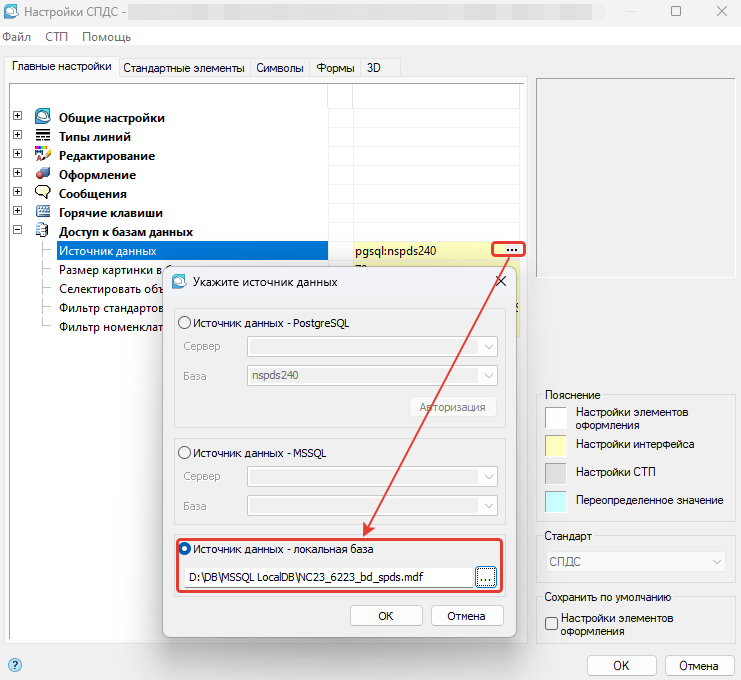Click the blue help question mark icon
This screenshot has height=680, width=741.
pyautogui.click(x=14, y=665)
